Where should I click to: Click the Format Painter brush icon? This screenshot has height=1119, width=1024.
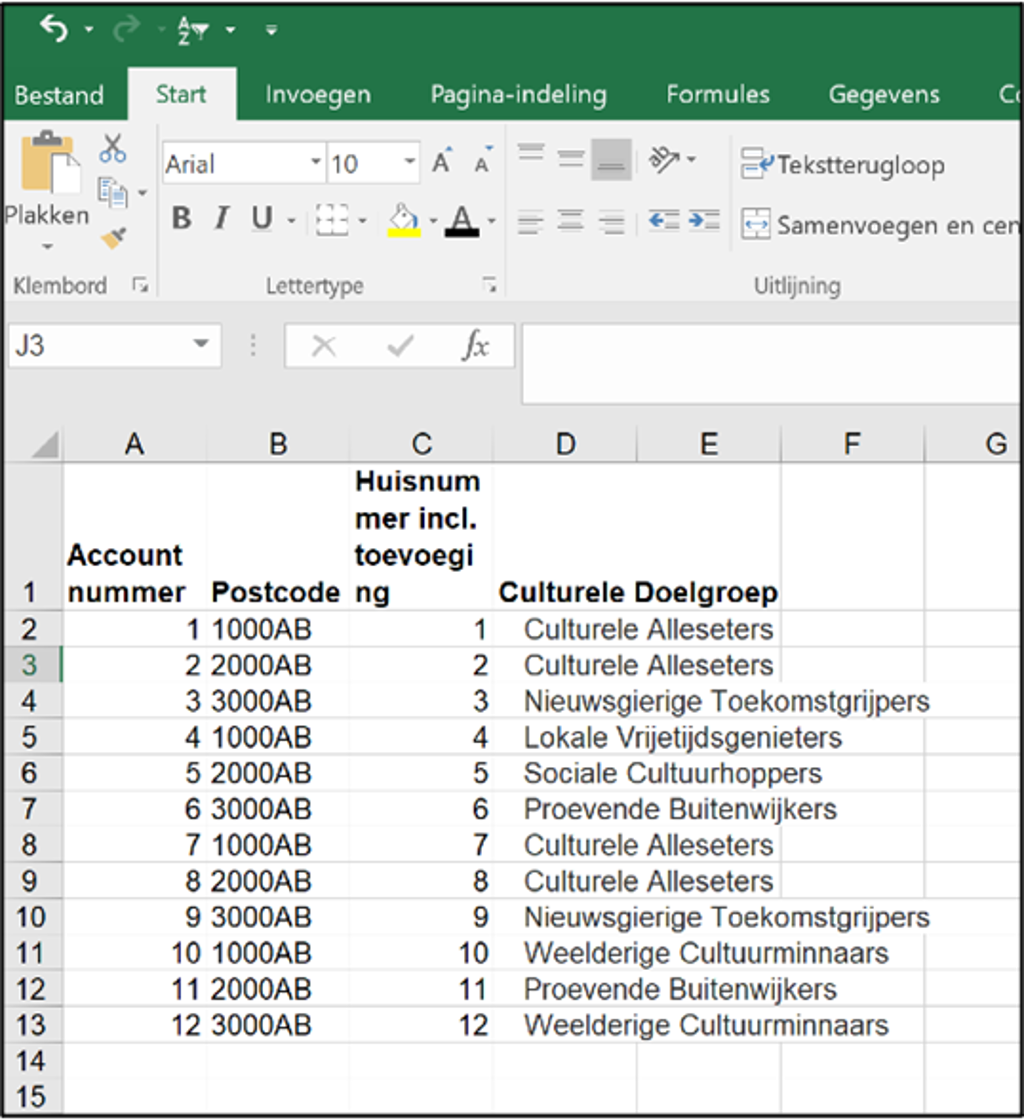(x=113, y=238)
